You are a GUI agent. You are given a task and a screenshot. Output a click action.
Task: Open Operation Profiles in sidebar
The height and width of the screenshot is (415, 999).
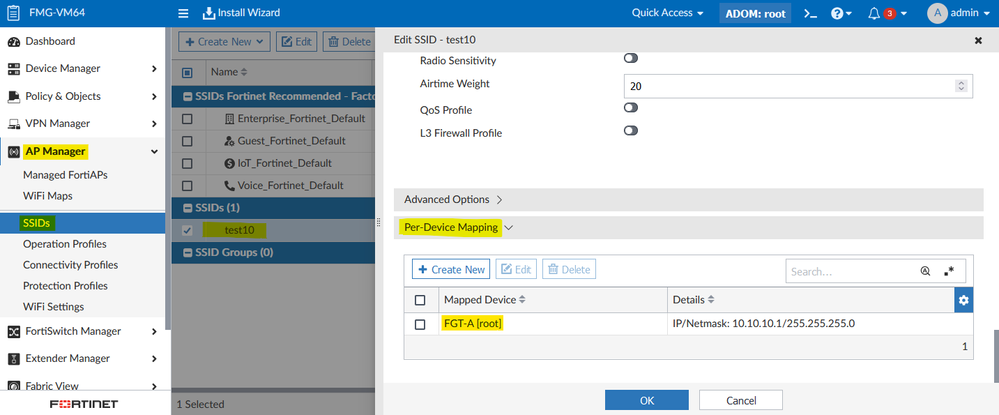click(65, 244)
